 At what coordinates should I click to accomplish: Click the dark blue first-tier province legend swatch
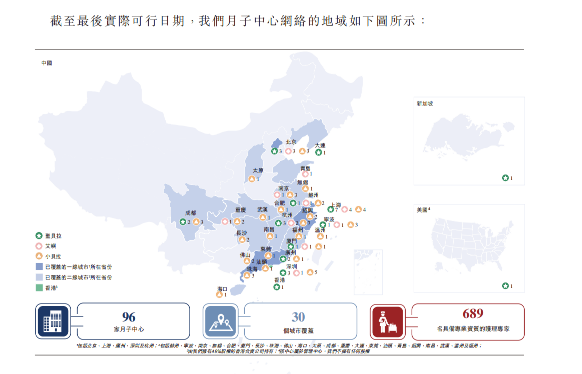pyautogui.click(x=39, y=266)
